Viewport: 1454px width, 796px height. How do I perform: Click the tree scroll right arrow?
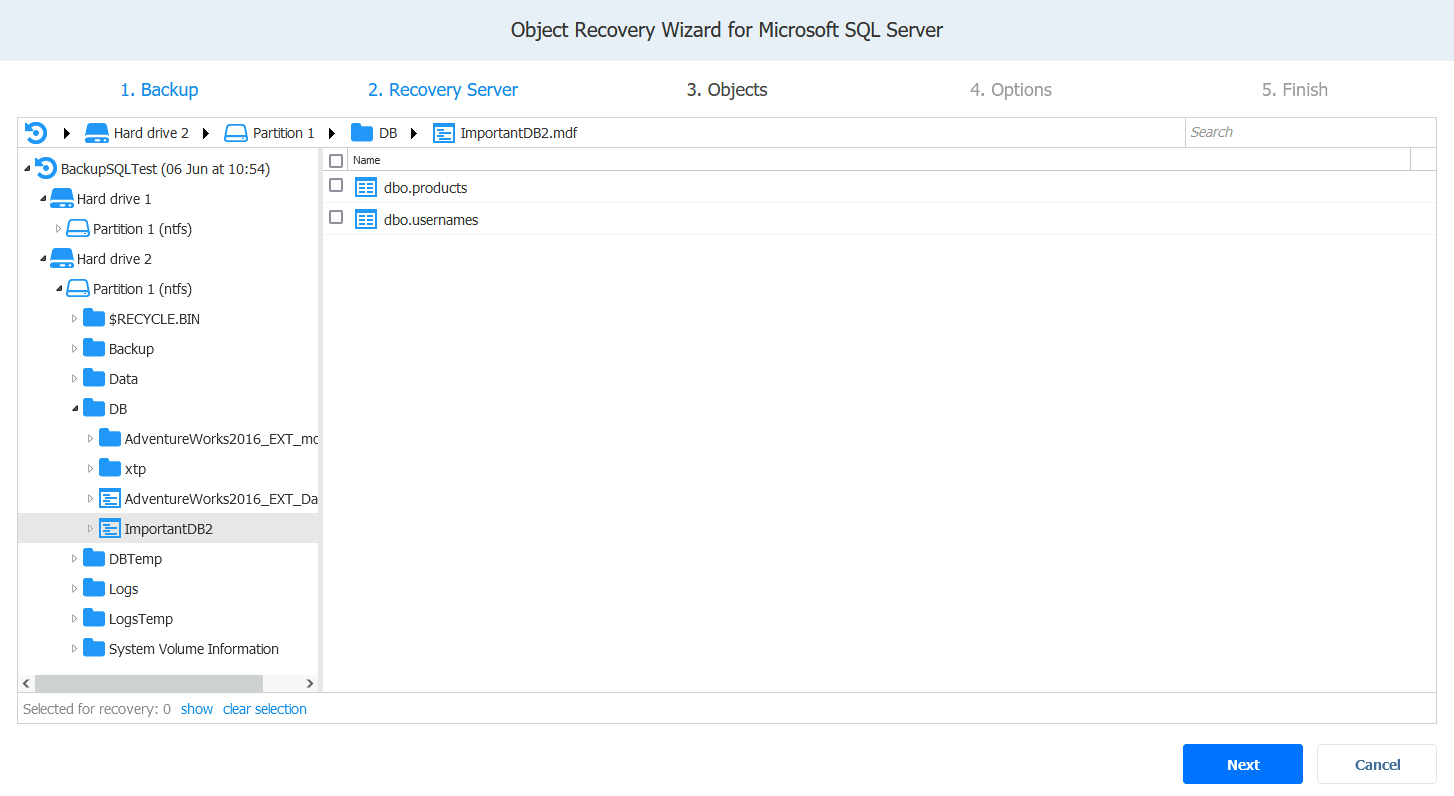click(310, 683)
